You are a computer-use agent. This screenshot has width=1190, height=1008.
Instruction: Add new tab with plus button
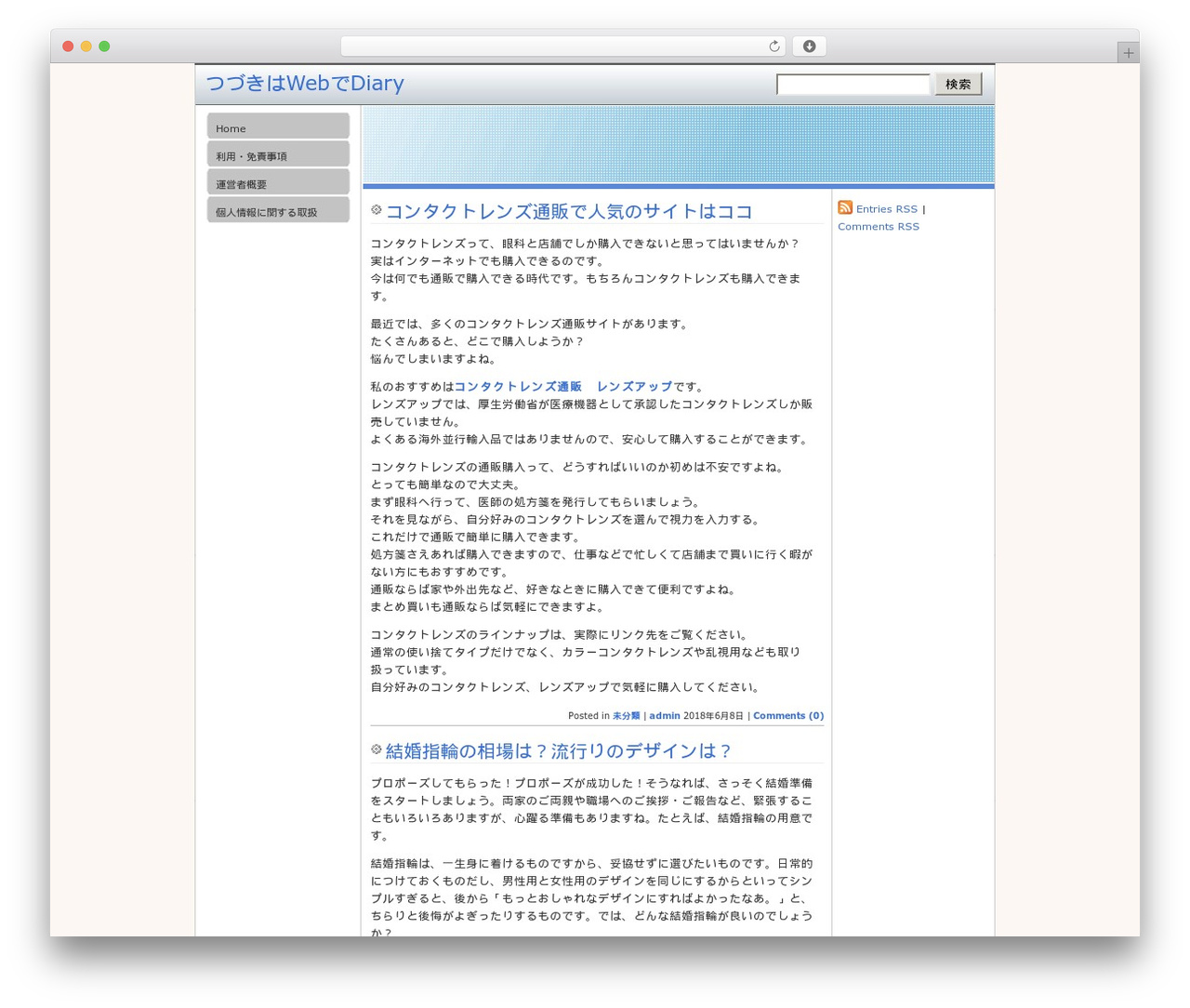click(1129, 53)
